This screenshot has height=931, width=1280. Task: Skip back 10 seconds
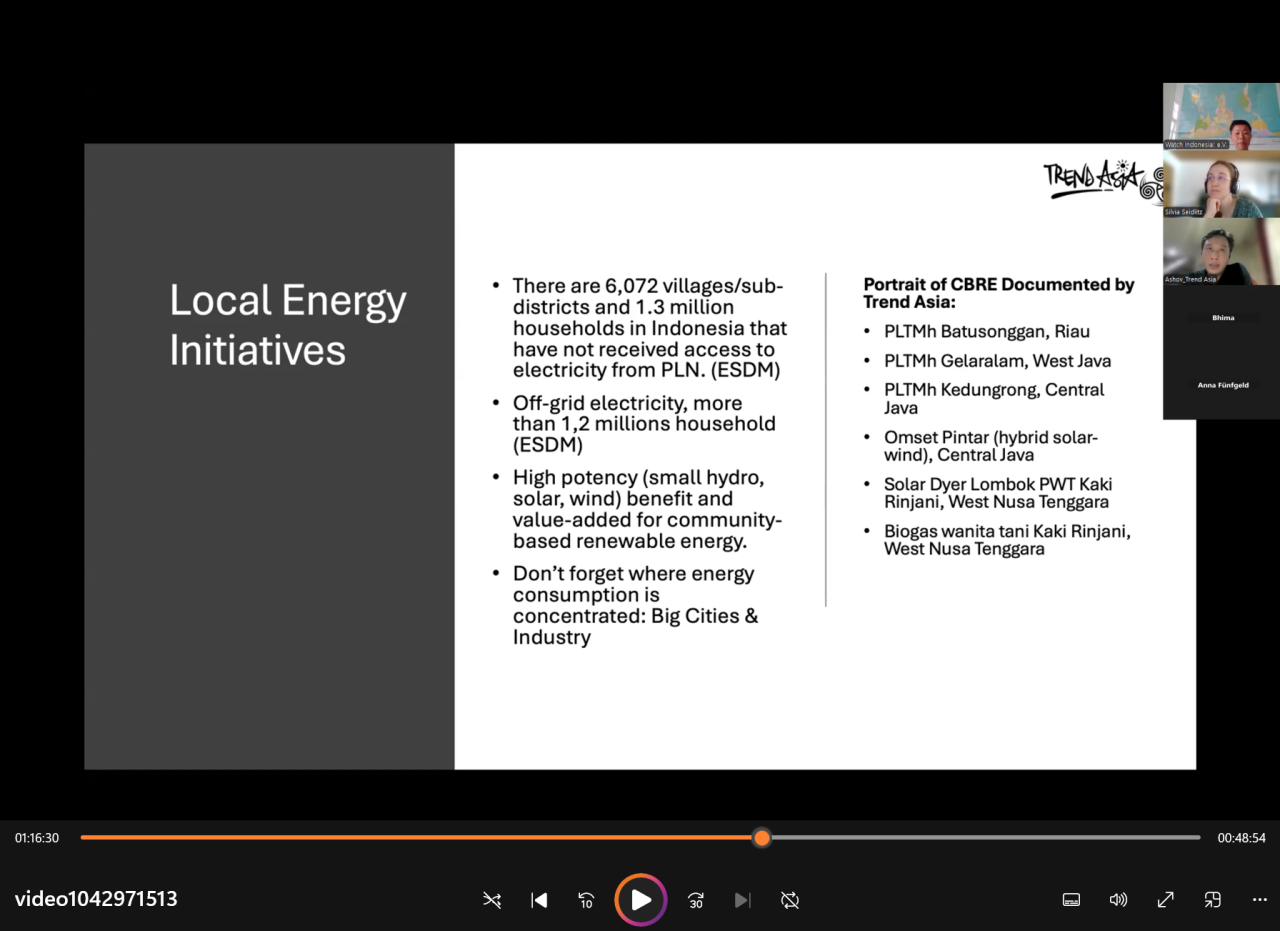(x=587, y=900)
